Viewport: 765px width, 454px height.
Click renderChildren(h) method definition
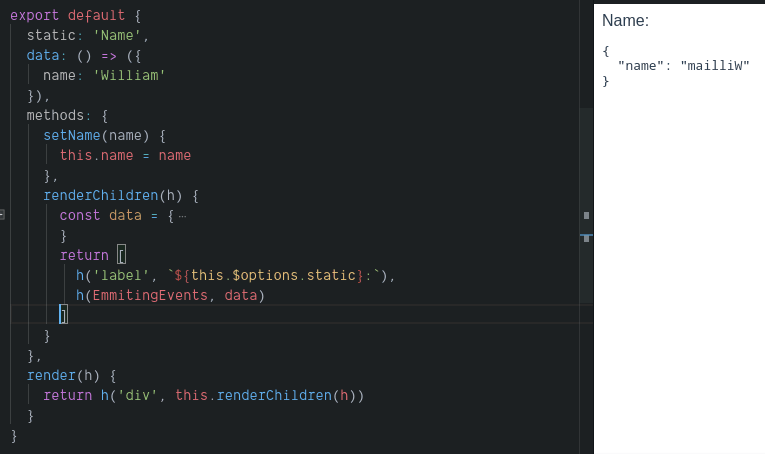pos(121,196)
